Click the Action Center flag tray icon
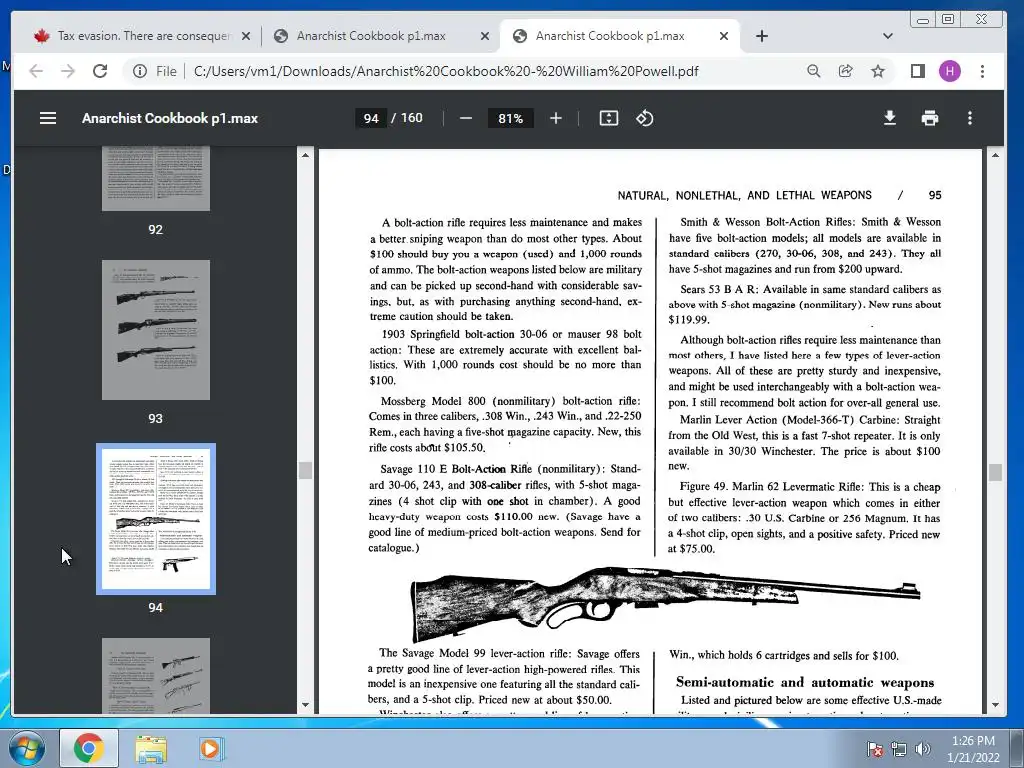 pos(875,749)
